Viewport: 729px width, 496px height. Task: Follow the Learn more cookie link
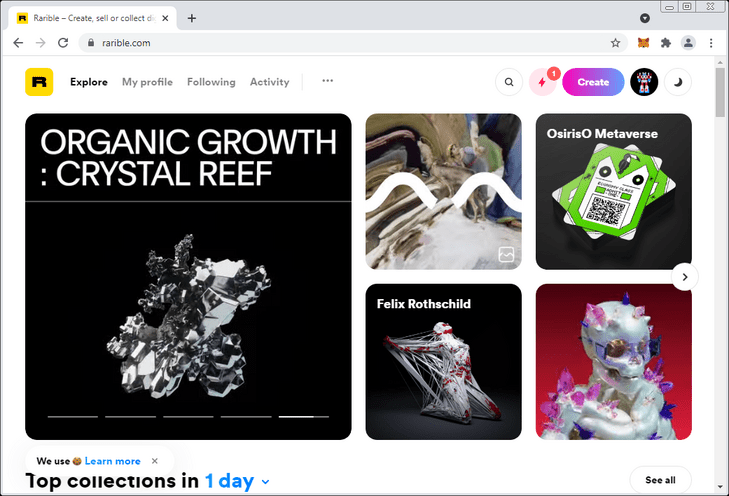tap(113, 461)
